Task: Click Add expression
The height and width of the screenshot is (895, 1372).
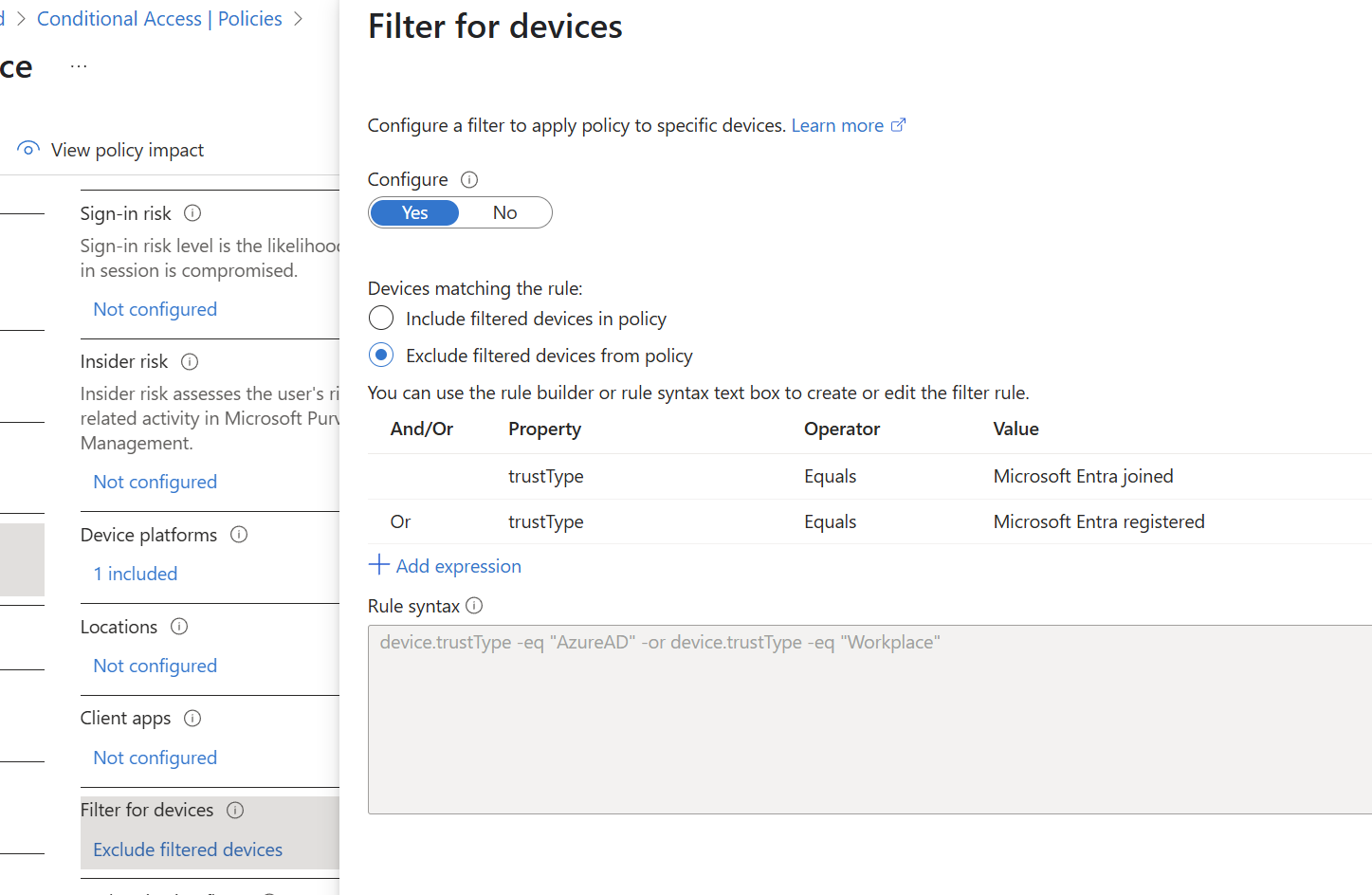Action: [x=445, y=566]
